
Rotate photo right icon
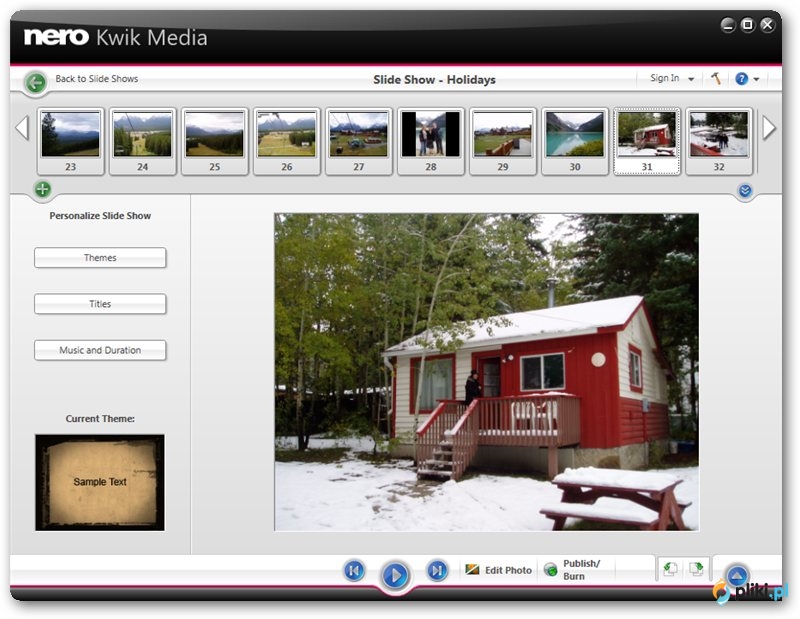point(696,568)
